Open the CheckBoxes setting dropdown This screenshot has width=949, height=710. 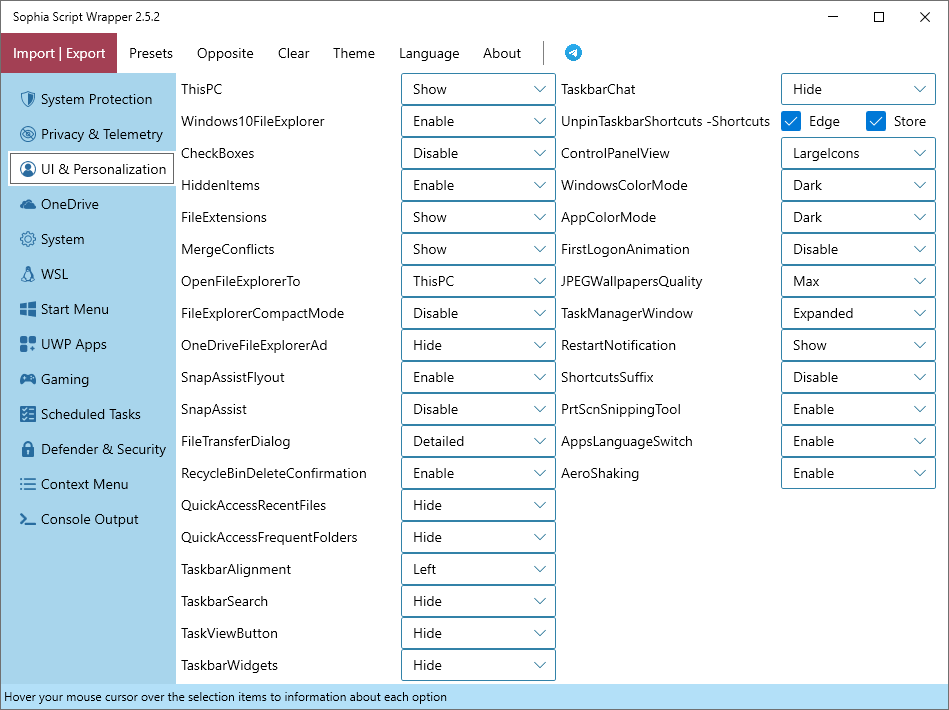478,153
